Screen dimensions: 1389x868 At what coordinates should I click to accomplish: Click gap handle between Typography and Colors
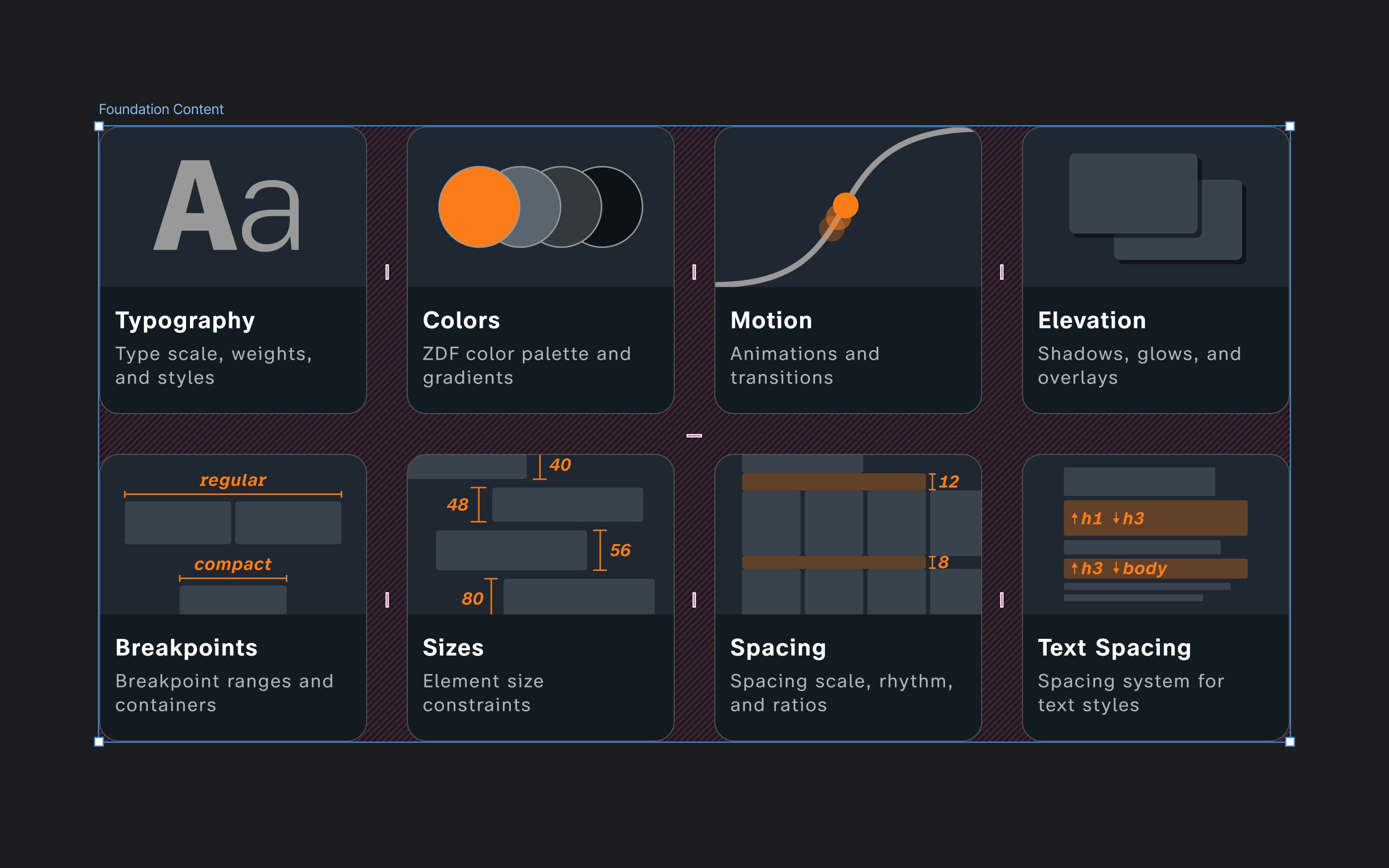click(x=387, y=271)
